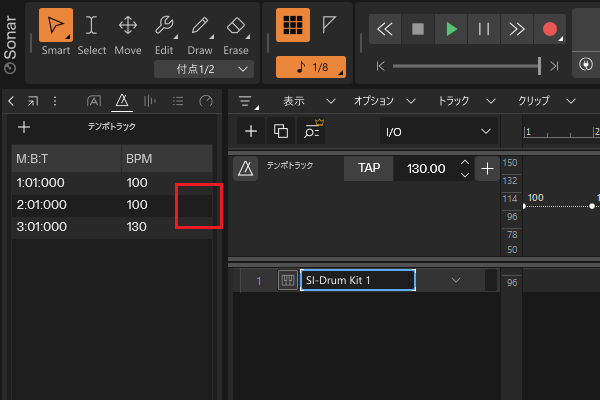The height and width of the screenshot is (400, 600).
Task: Expand the SI-Drum Kit 1 track dropdown
Action: 456,280
